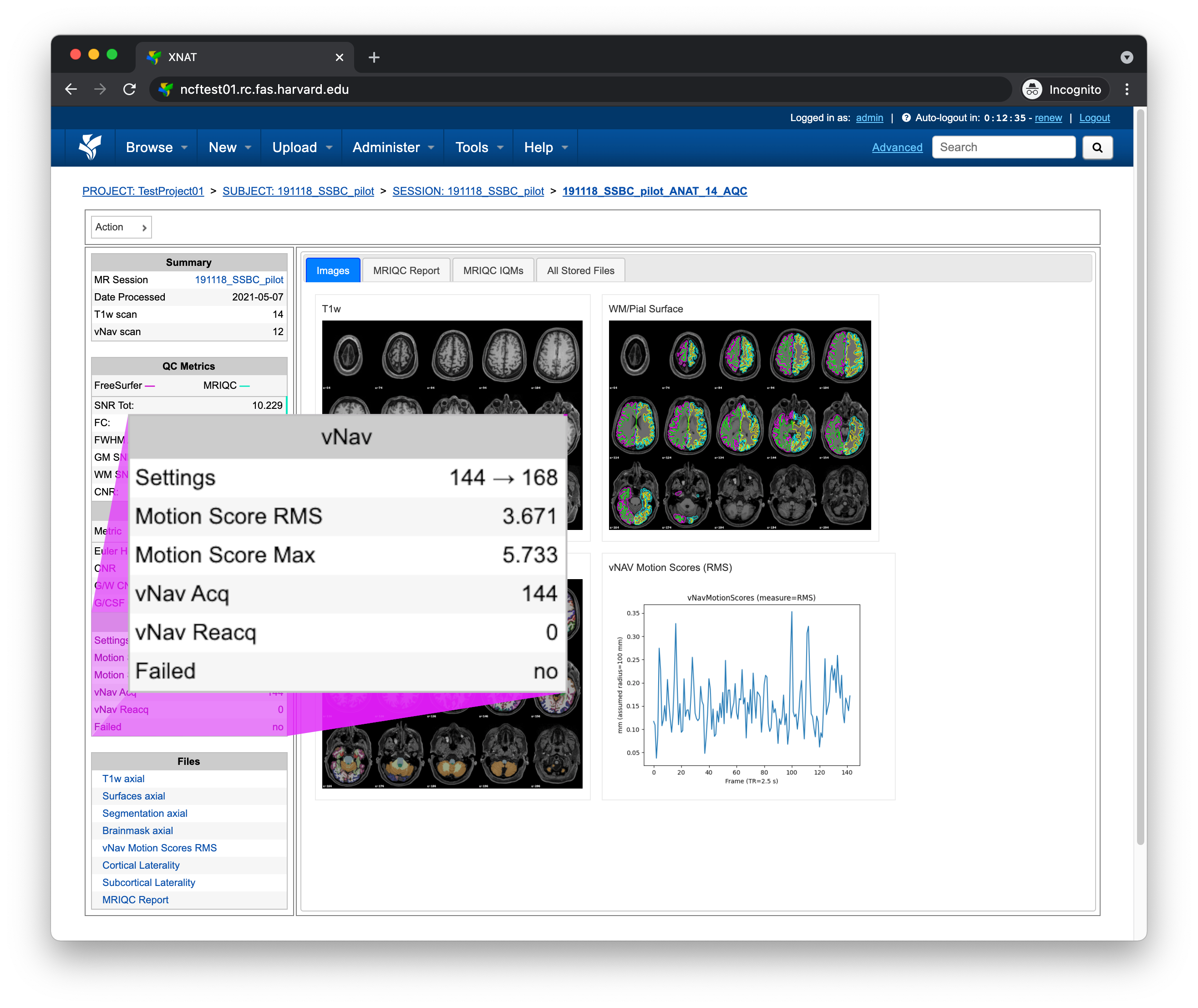
Task: Open the Administer dropdown menu
Action: 393,148
